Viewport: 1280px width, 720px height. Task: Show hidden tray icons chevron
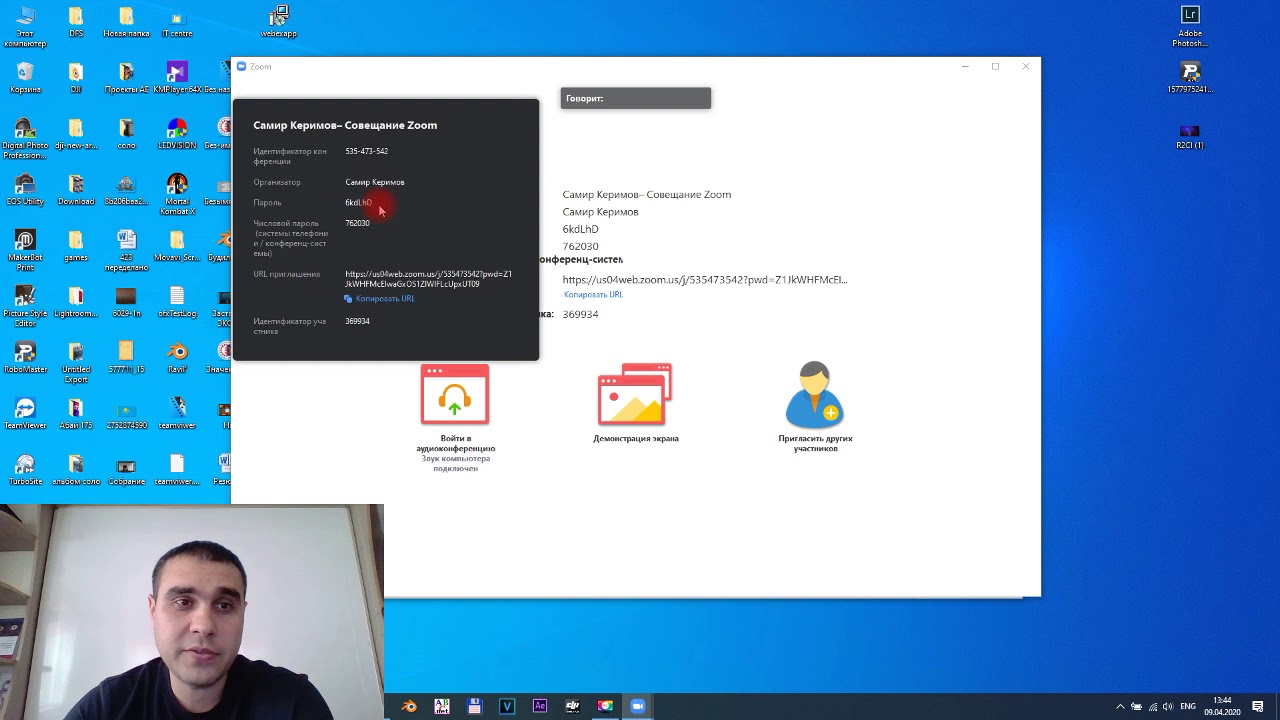click(1120, 707)
